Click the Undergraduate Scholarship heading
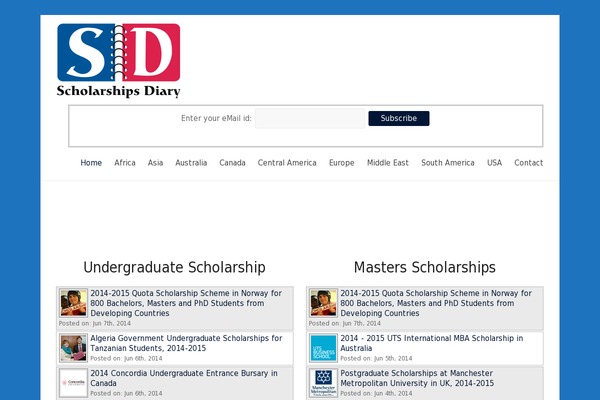Screen dimensions: 600x400 tap(174, 268)
